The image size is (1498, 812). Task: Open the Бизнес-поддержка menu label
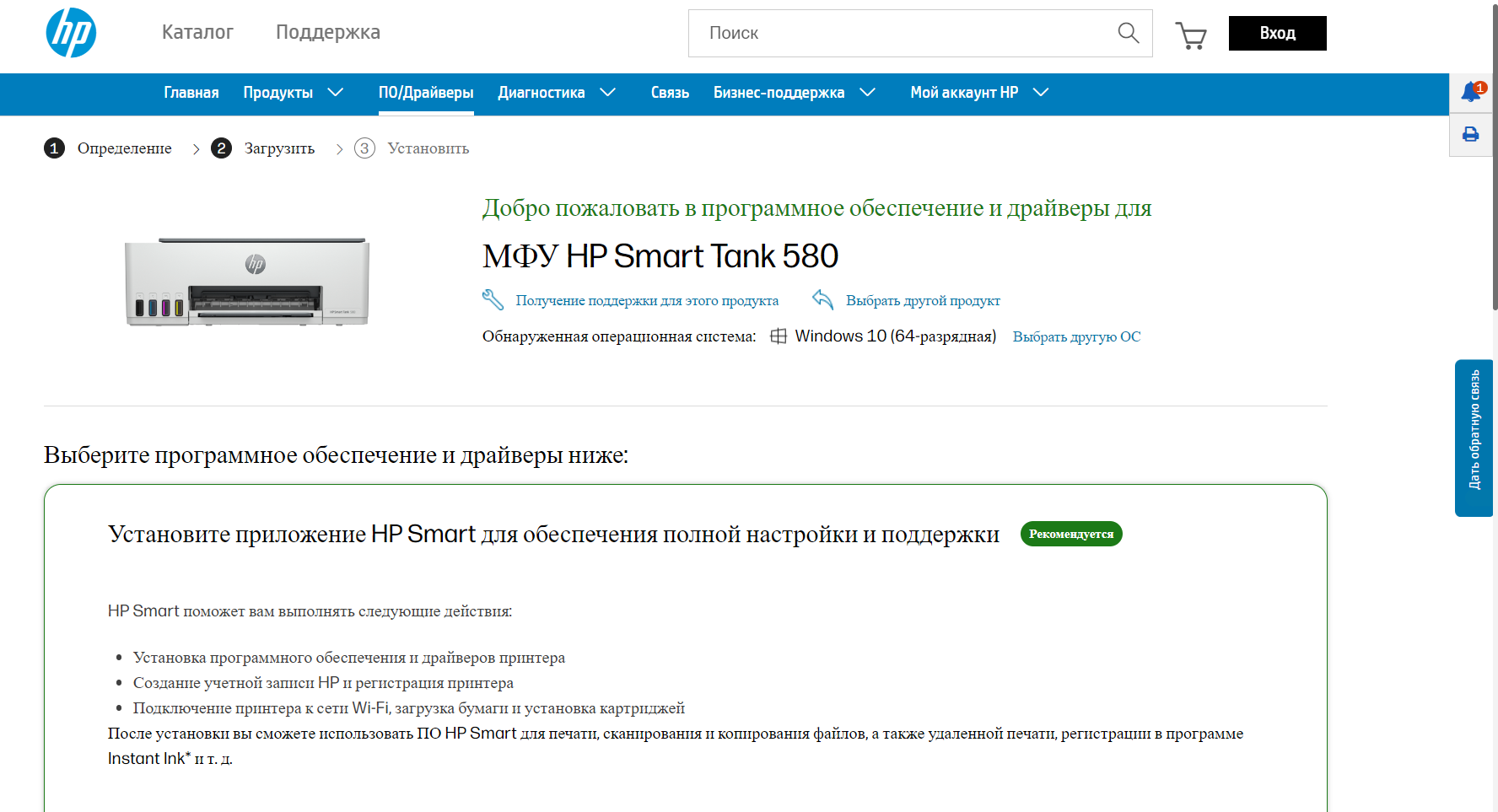pos(779,93)
